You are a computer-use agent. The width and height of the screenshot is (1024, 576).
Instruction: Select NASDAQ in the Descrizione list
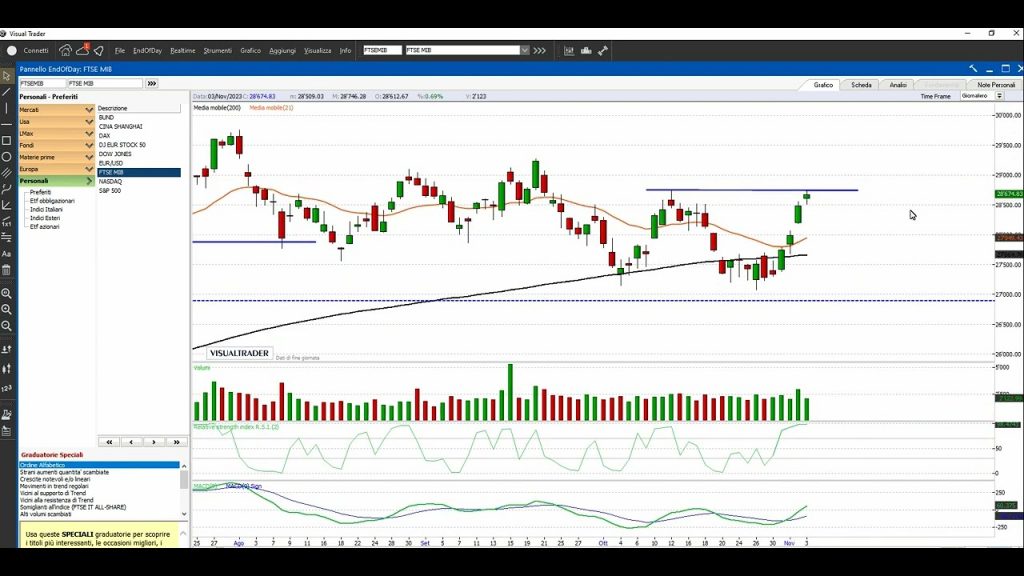tap(108, 181)
